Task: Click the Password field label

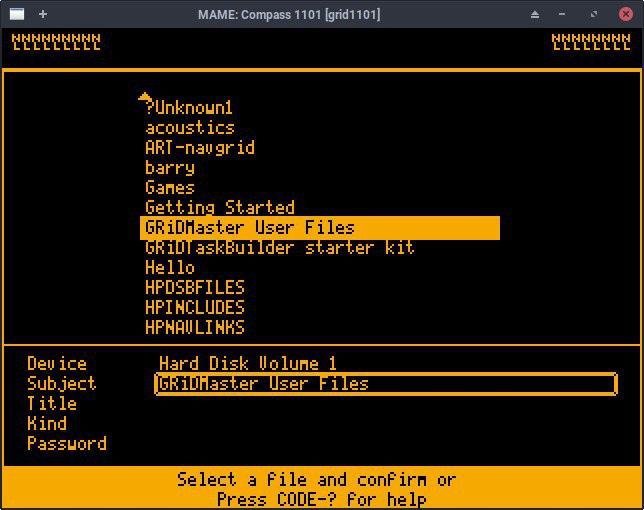Action: click(x=67, y=443)
